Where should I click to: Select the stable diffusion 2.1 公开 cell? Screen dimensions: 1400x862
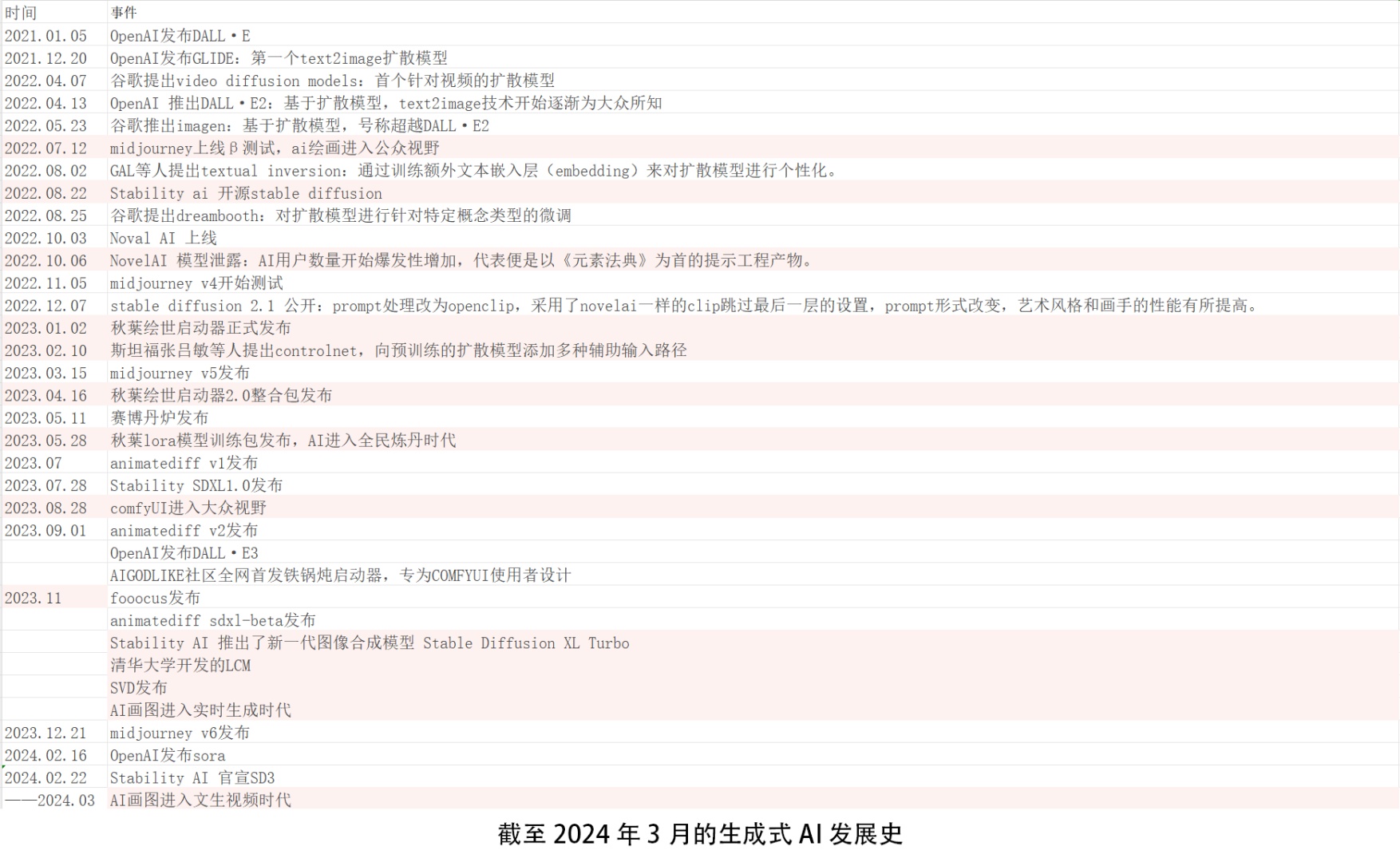753,305
